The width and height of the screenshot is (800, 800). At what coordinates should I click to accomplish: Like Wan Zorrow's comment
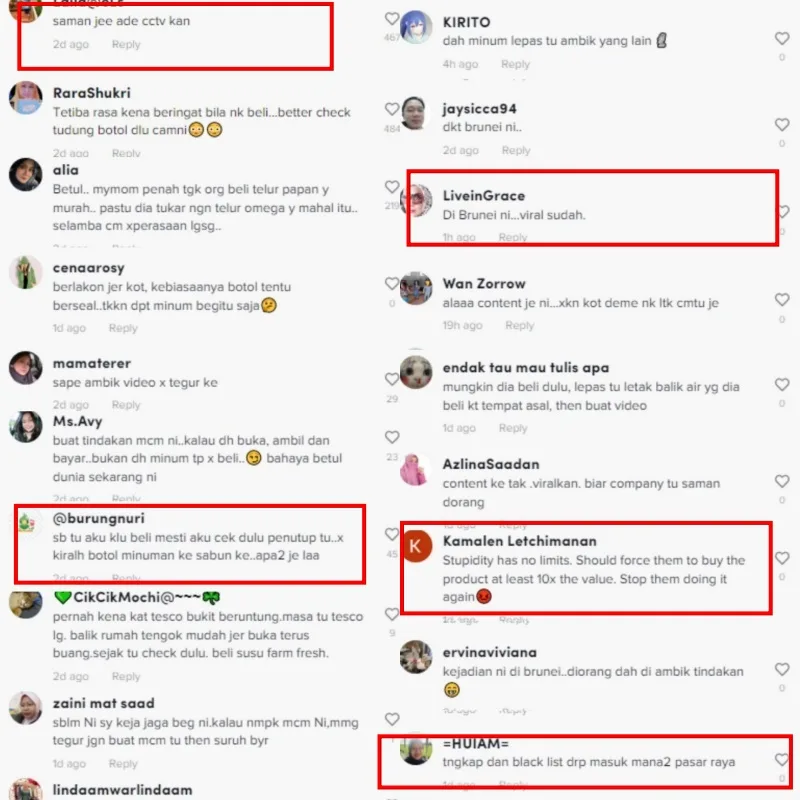point(782,299)
